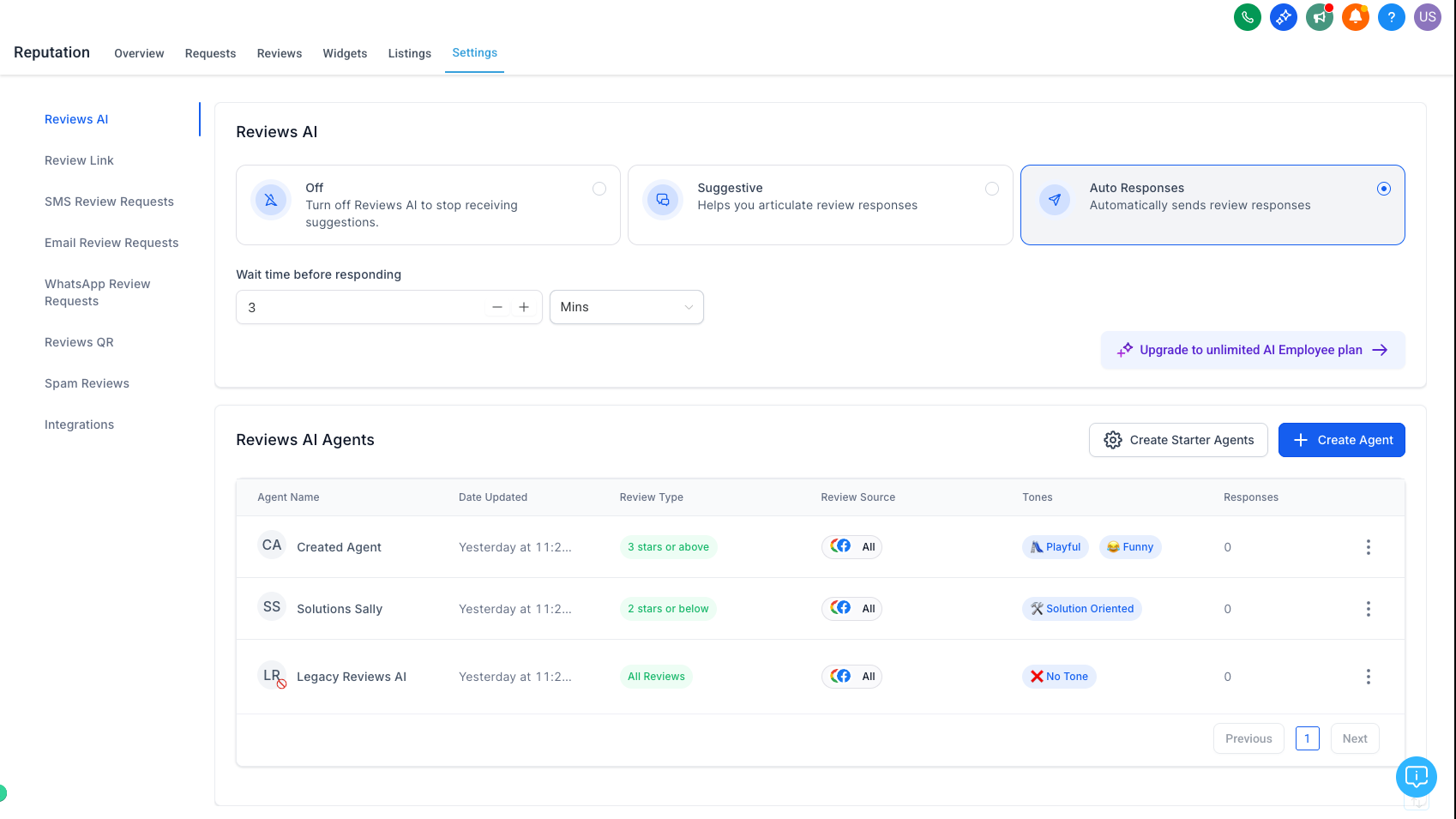Open the kebab menu for Solutions Sally
1456x819 pixels.
(x=1368, y=609)
